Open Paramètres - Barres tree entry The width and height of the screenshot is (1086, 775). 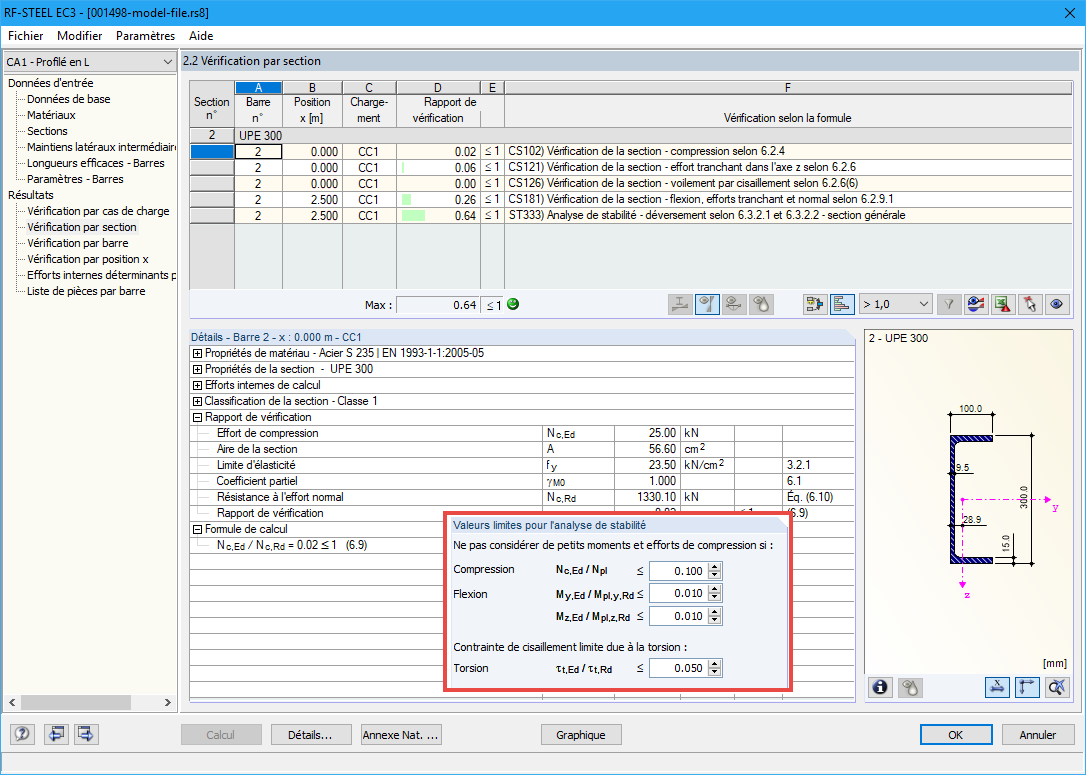(x=75, y=179)
